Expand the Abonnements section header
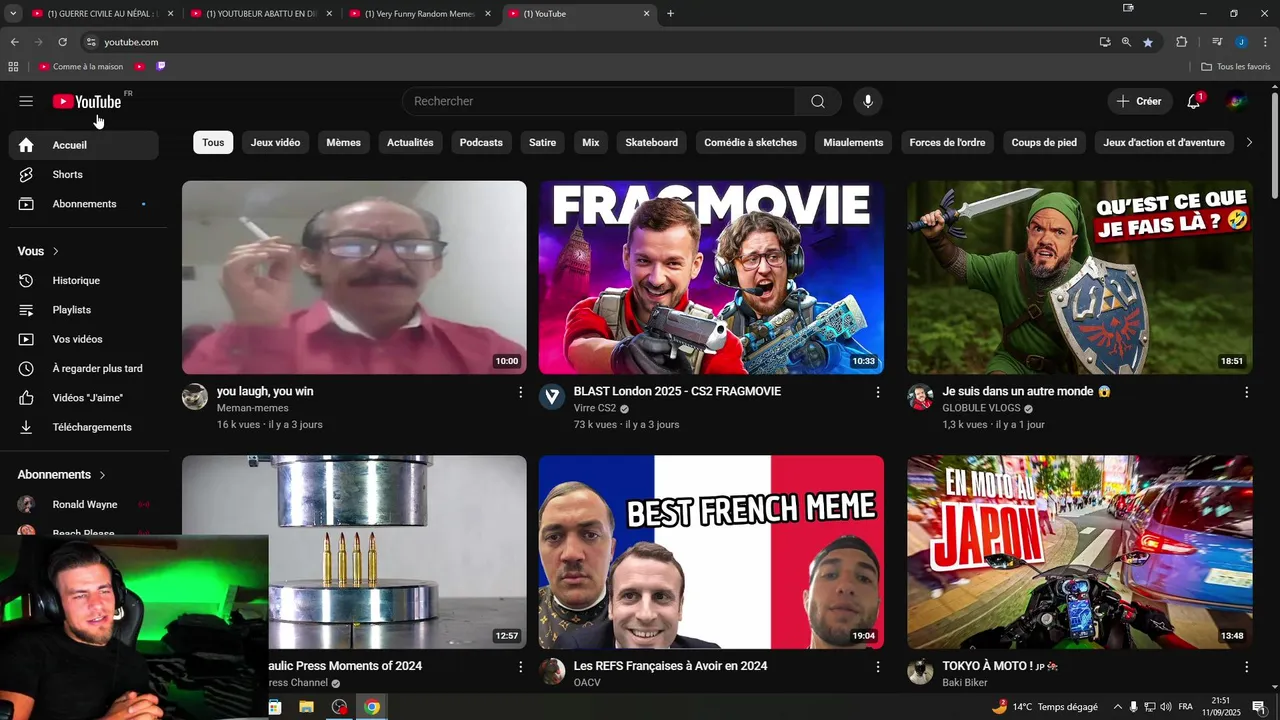1280x720 pixels. [x=62, y=475]
